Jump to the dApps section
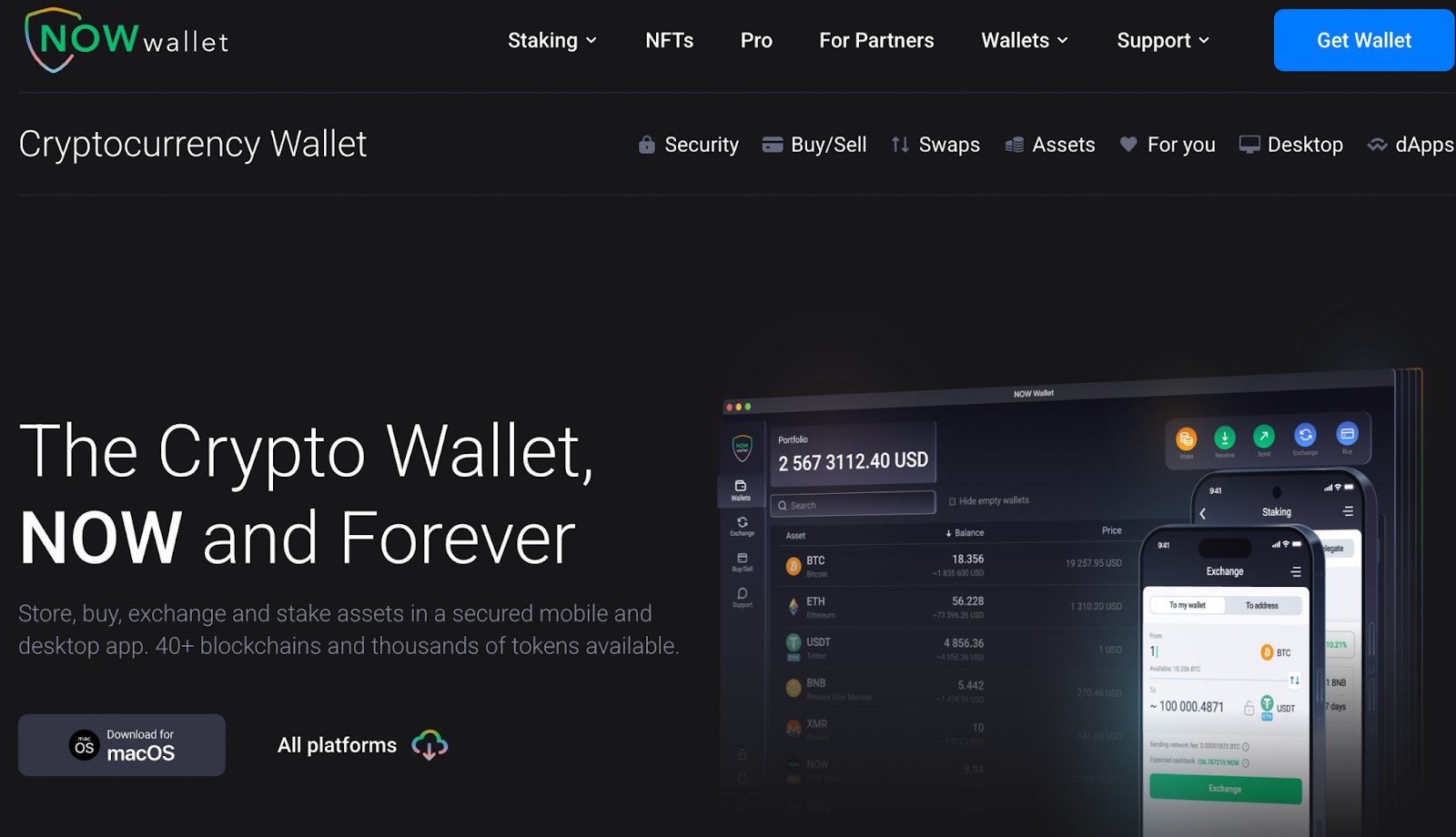 [x=1410, y=145]
